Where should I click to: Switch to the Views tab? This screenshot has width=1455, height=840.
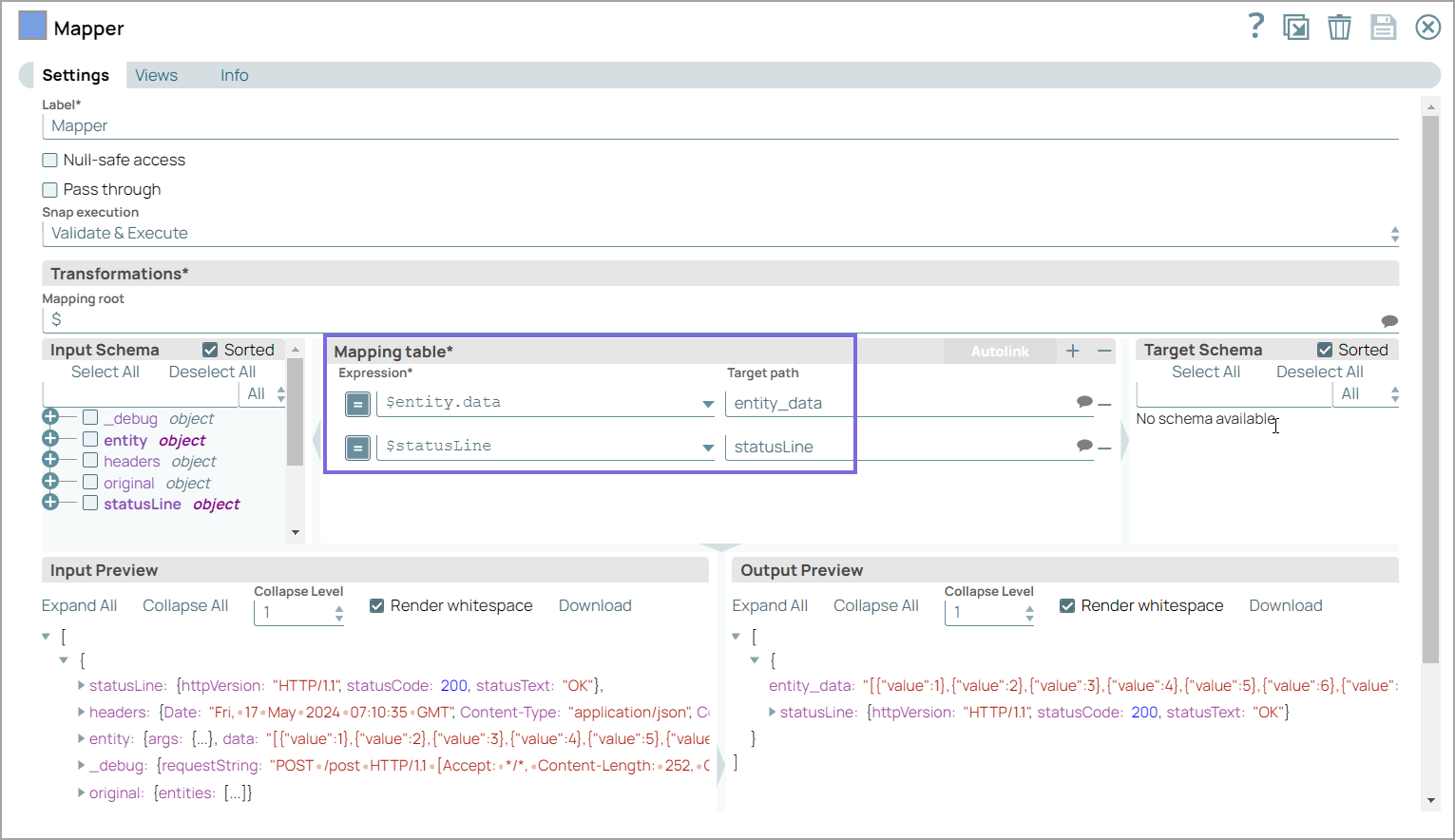(156, 76)
